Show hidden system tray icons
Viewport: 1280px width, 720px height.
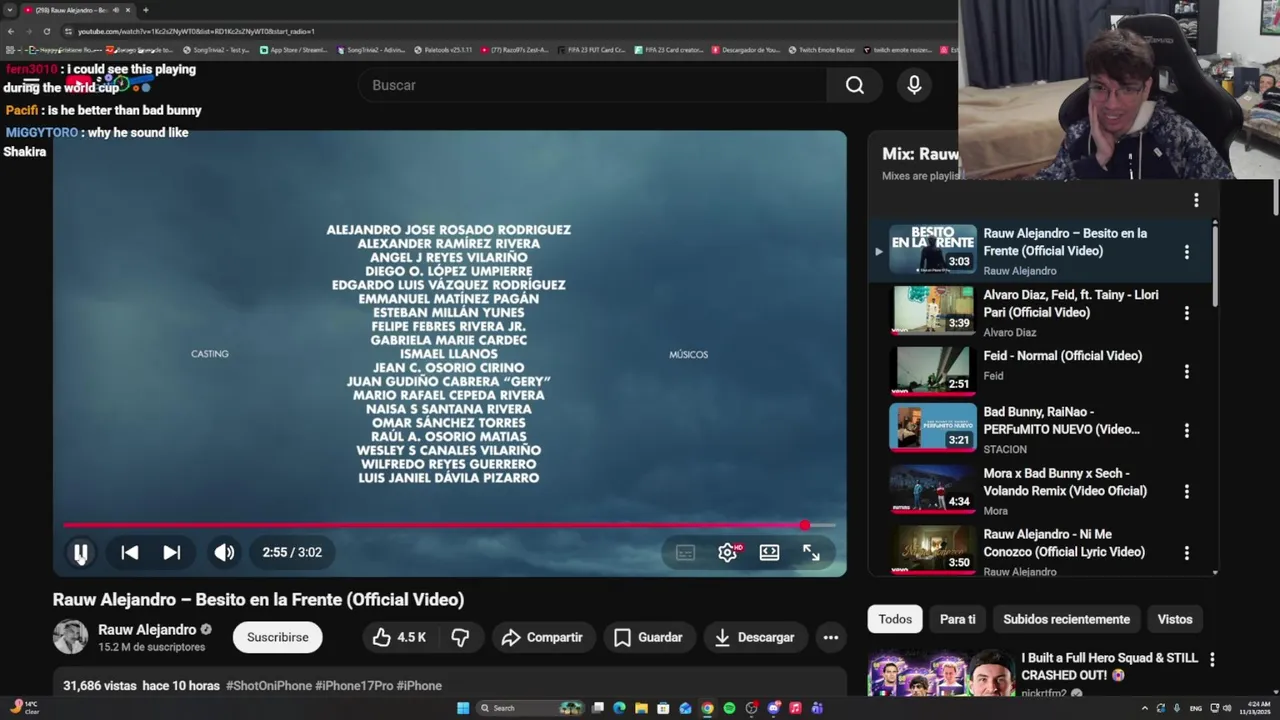pyautogui.click(x=1145, y=708)
